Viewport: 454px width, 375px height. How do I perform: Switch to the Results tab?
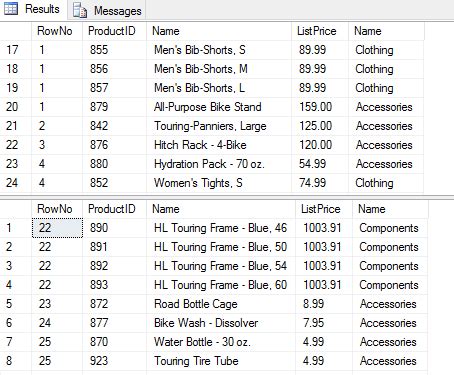32,9
